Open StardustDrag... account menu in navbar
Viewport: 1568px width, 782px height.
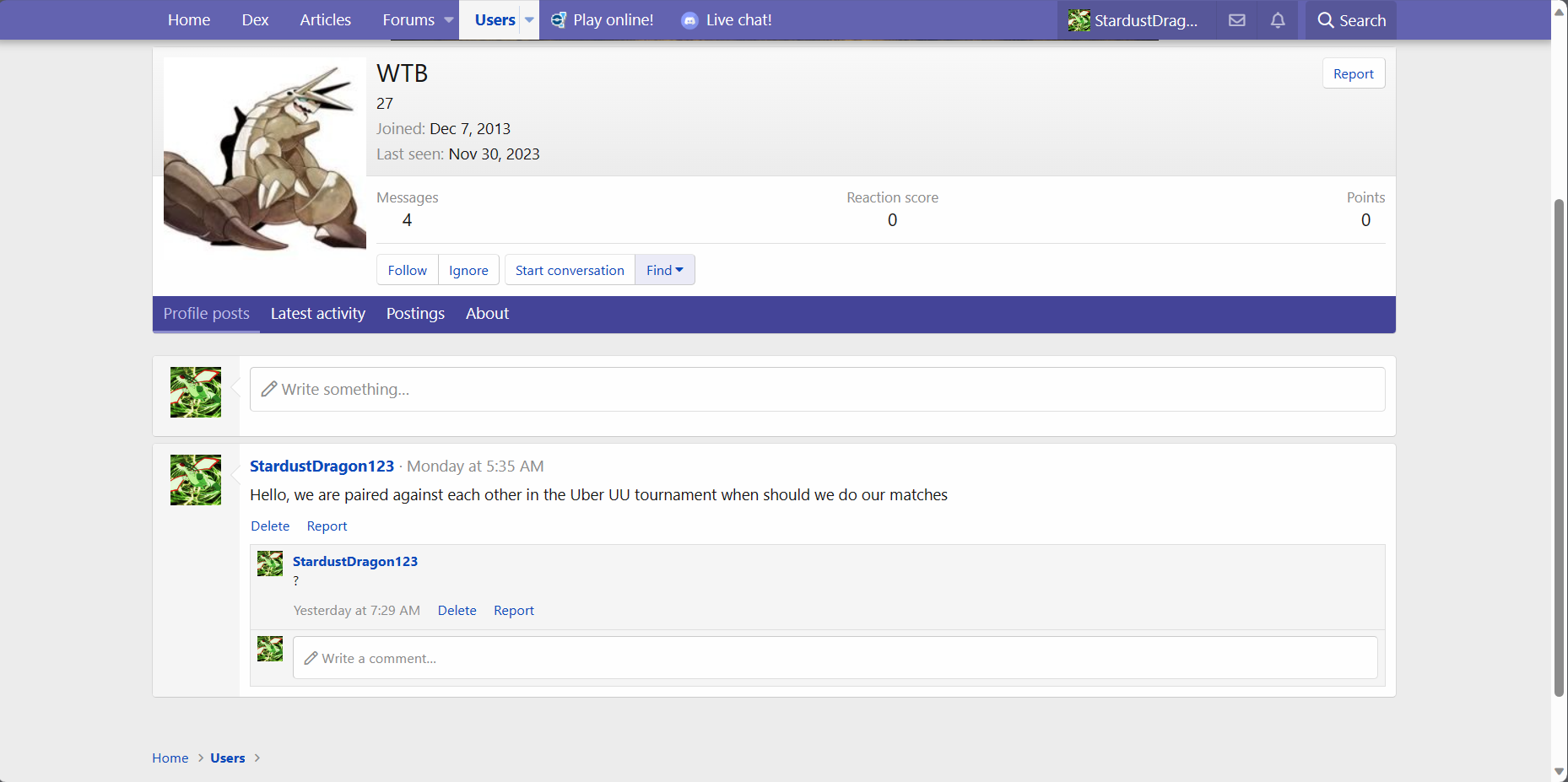click(1133, 20)
